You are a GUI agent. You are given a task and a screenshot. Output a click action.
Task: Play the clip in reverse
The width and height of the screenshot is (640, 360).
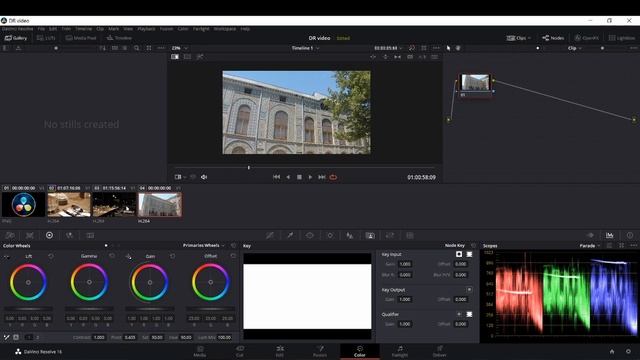click(x=288, y=177)
